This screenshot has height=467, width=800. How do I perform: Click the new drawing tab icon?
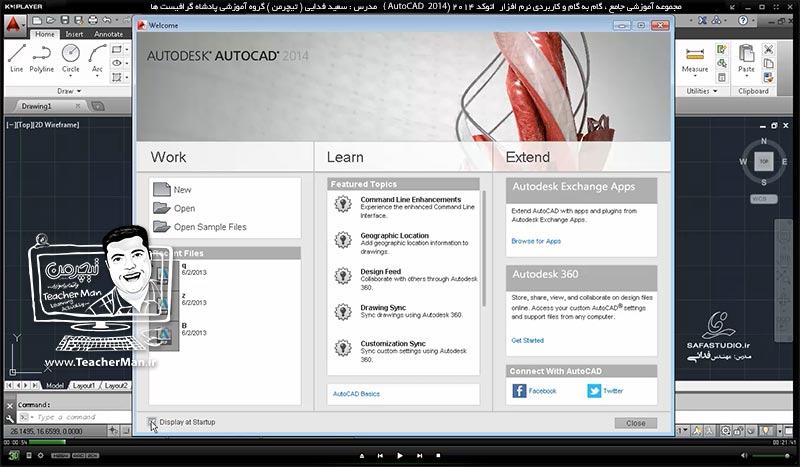coord(97,106)
